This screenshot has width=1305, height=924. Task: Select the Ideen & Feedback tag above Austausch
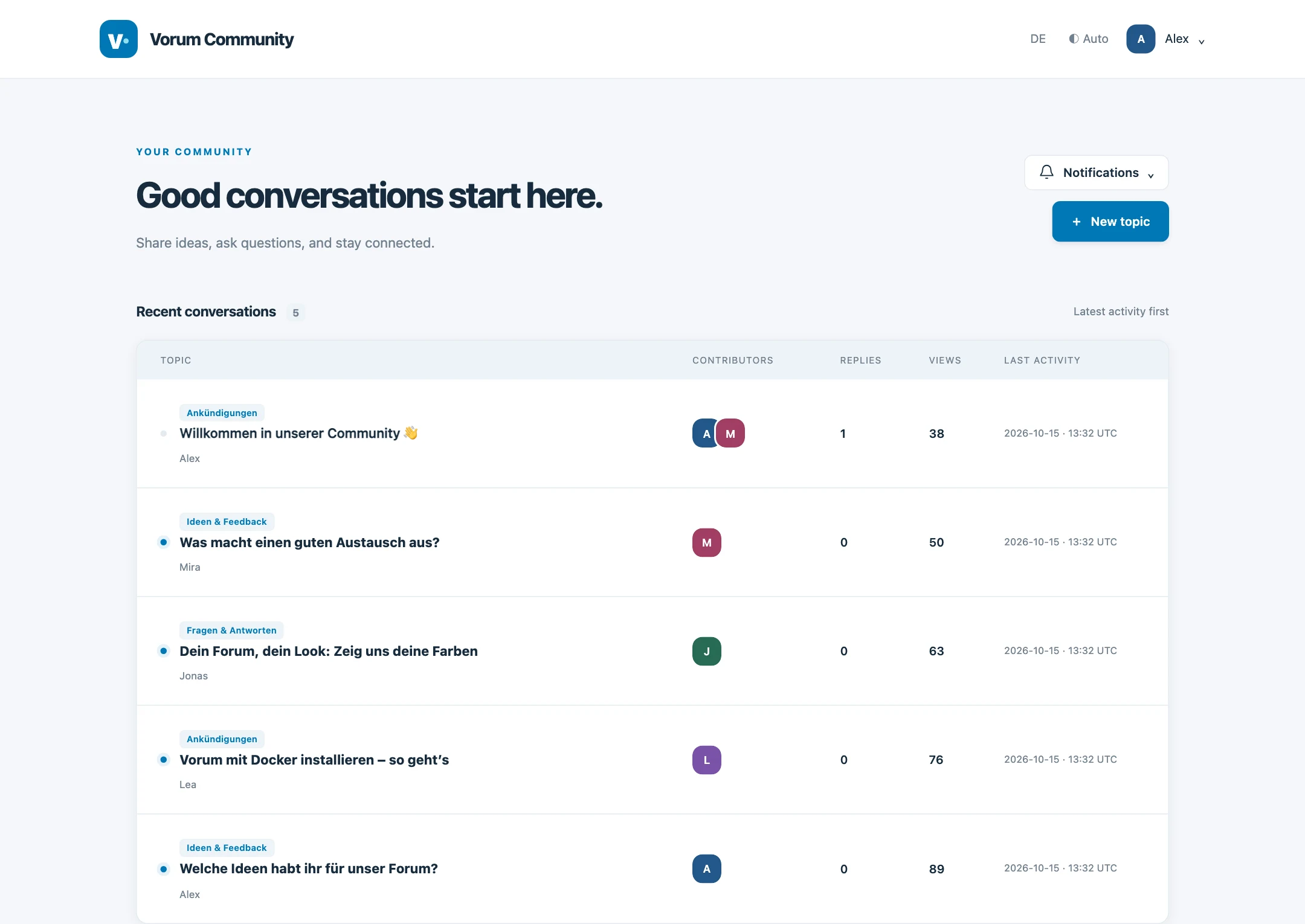[227, 522]
